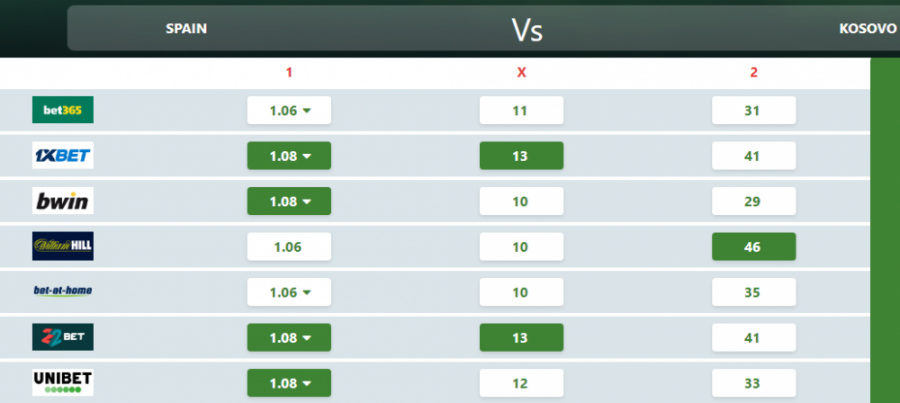Select William Hill away odds 46
Image resolution: width=900 pixels, height=403 pixels.
(754, 247)
